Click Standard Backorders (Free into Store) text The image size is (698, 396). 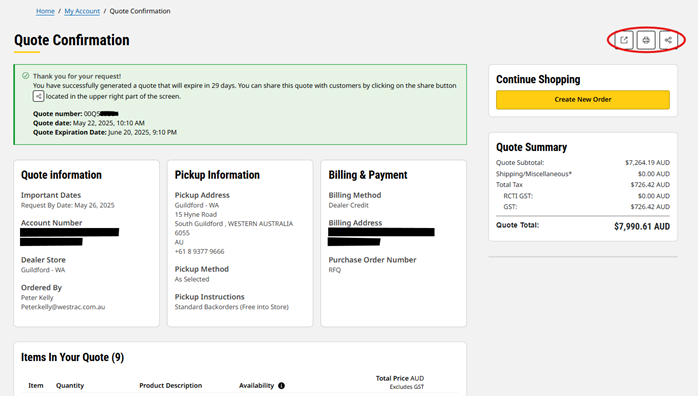pos(231,307)
